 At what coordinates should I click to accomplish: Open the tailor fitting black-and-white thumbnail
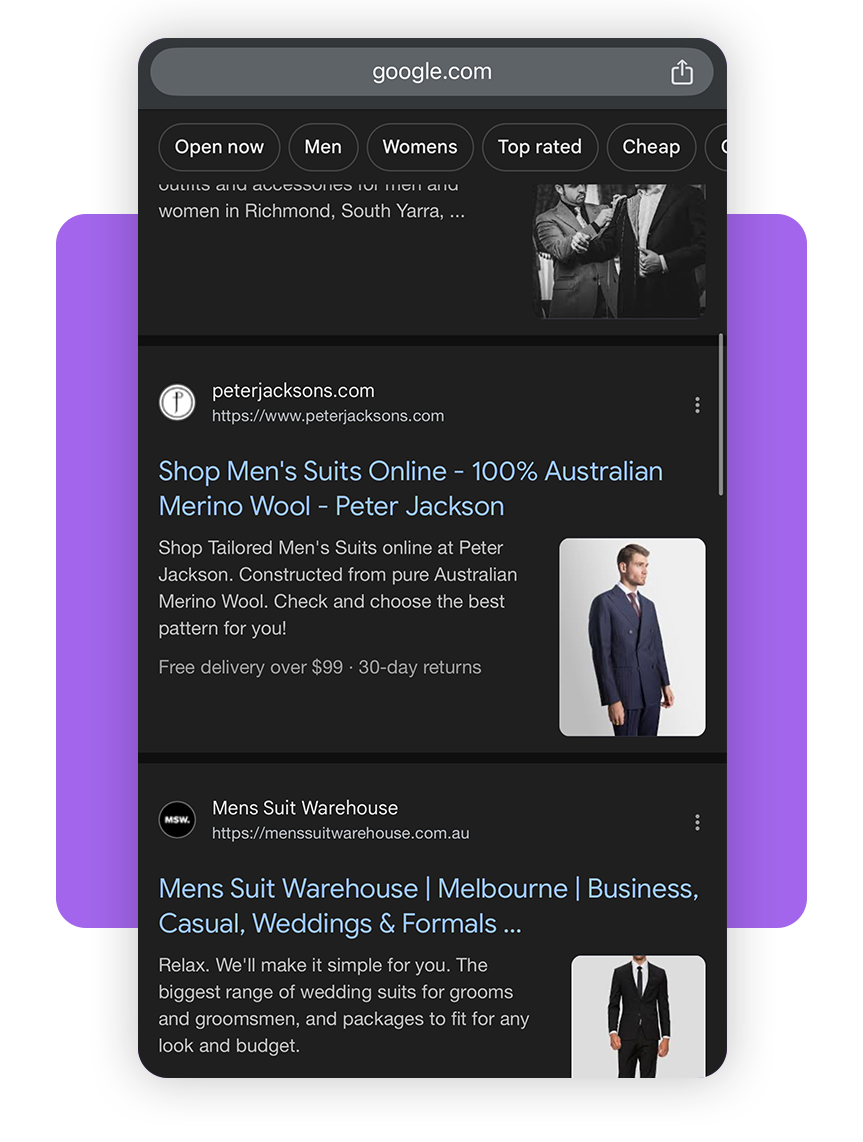pos(620,251)
